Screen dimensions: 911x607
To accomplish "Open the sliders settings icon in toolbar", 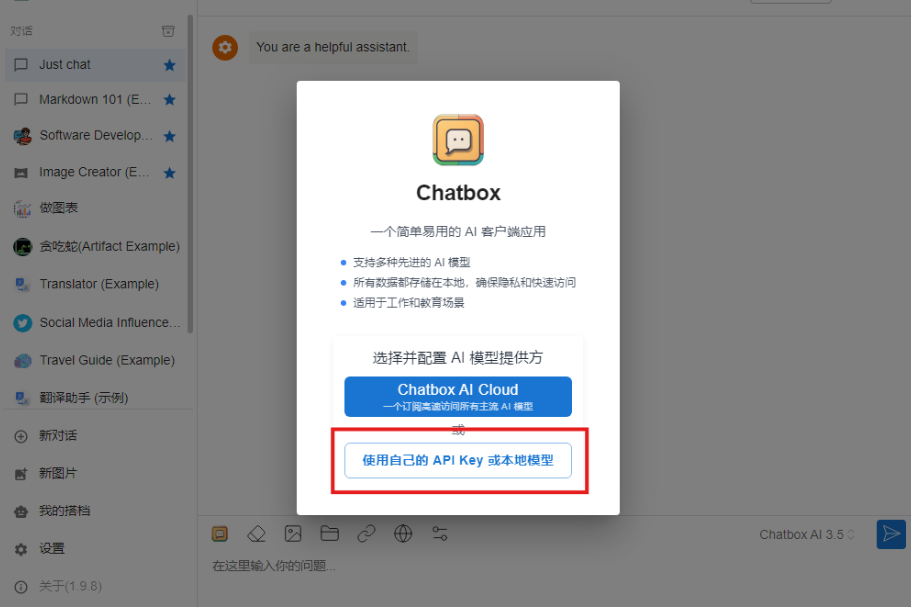I will (440, 534).
